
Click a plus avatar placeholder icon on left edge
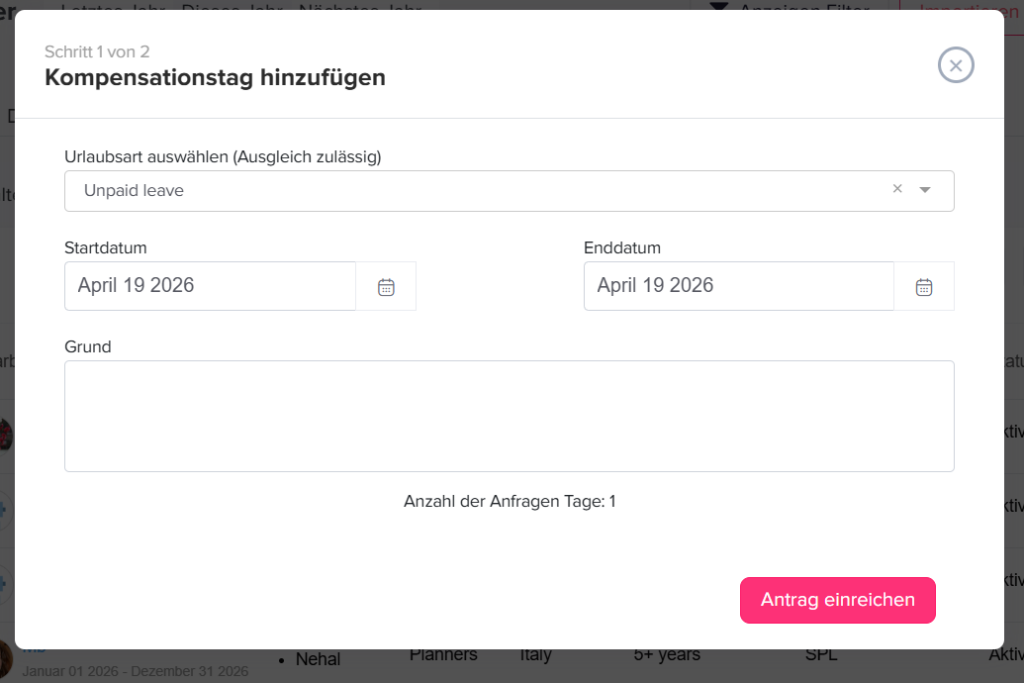coord(4,511)
